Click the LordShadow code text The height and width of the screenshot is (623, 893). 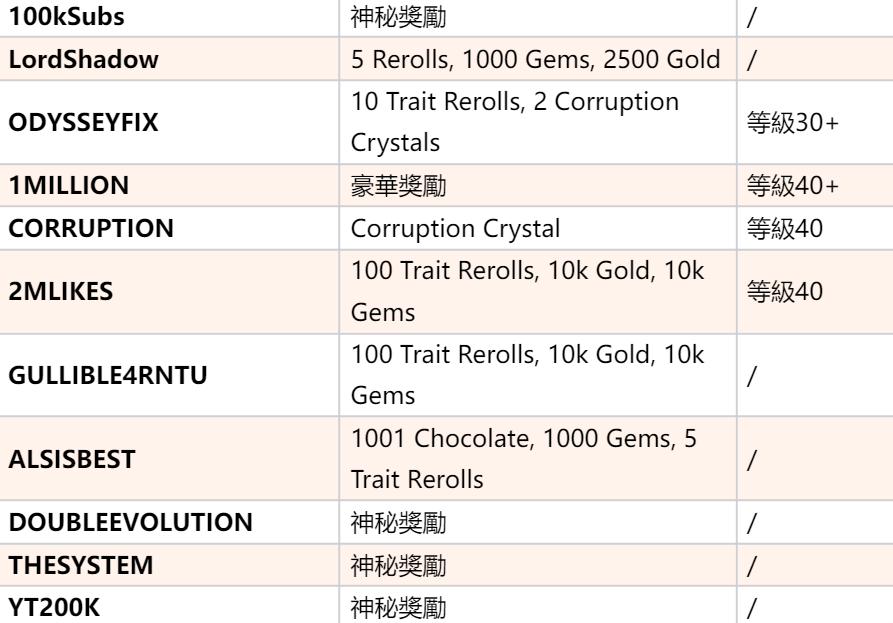[84, 60]
